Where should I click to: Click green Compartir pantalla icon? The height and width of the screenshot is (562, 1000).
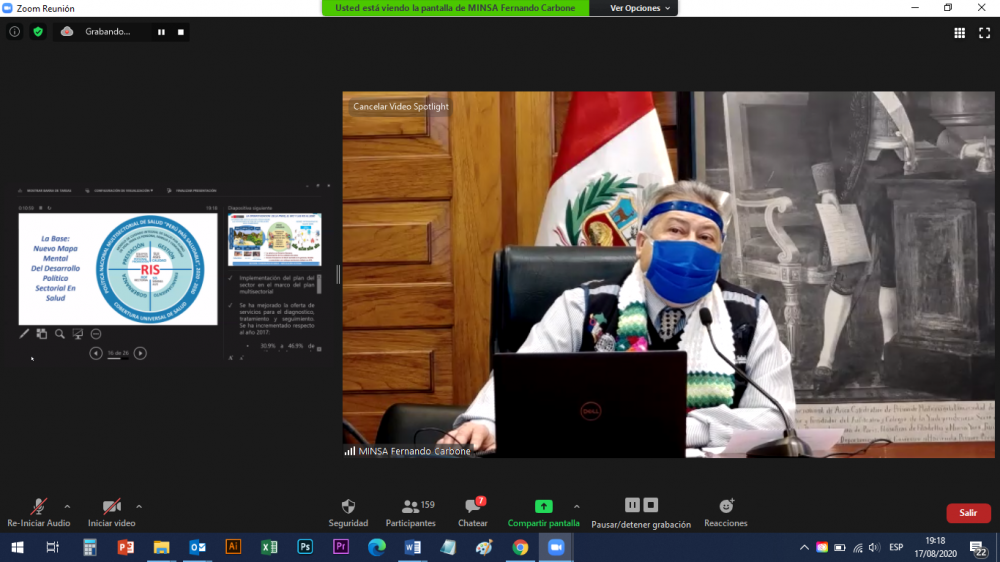pos(543,507)
